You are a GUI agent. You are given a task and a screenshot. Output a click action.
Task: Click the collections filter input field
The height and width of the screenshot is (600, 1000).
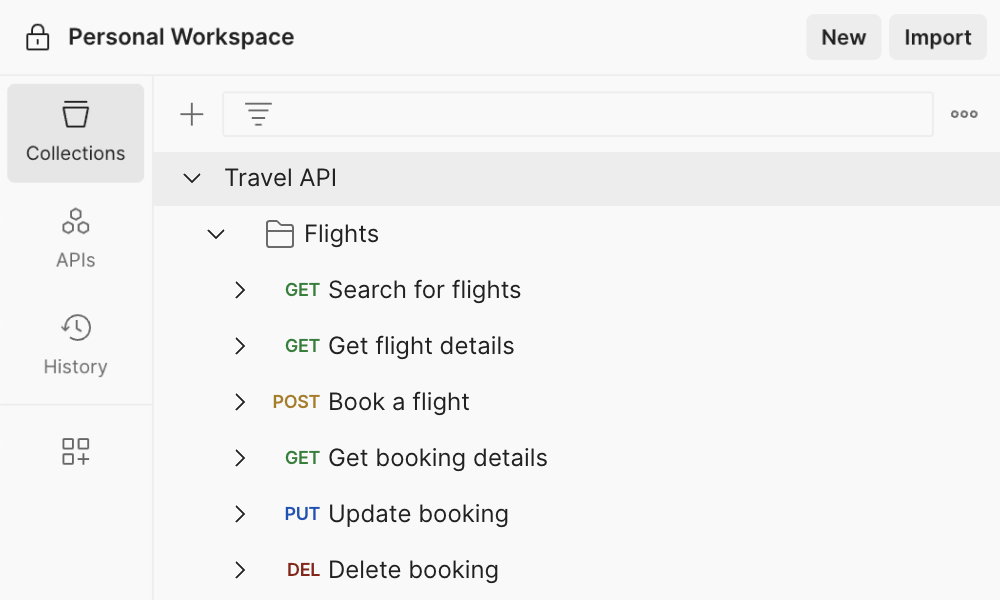click(x=600, y=115)
